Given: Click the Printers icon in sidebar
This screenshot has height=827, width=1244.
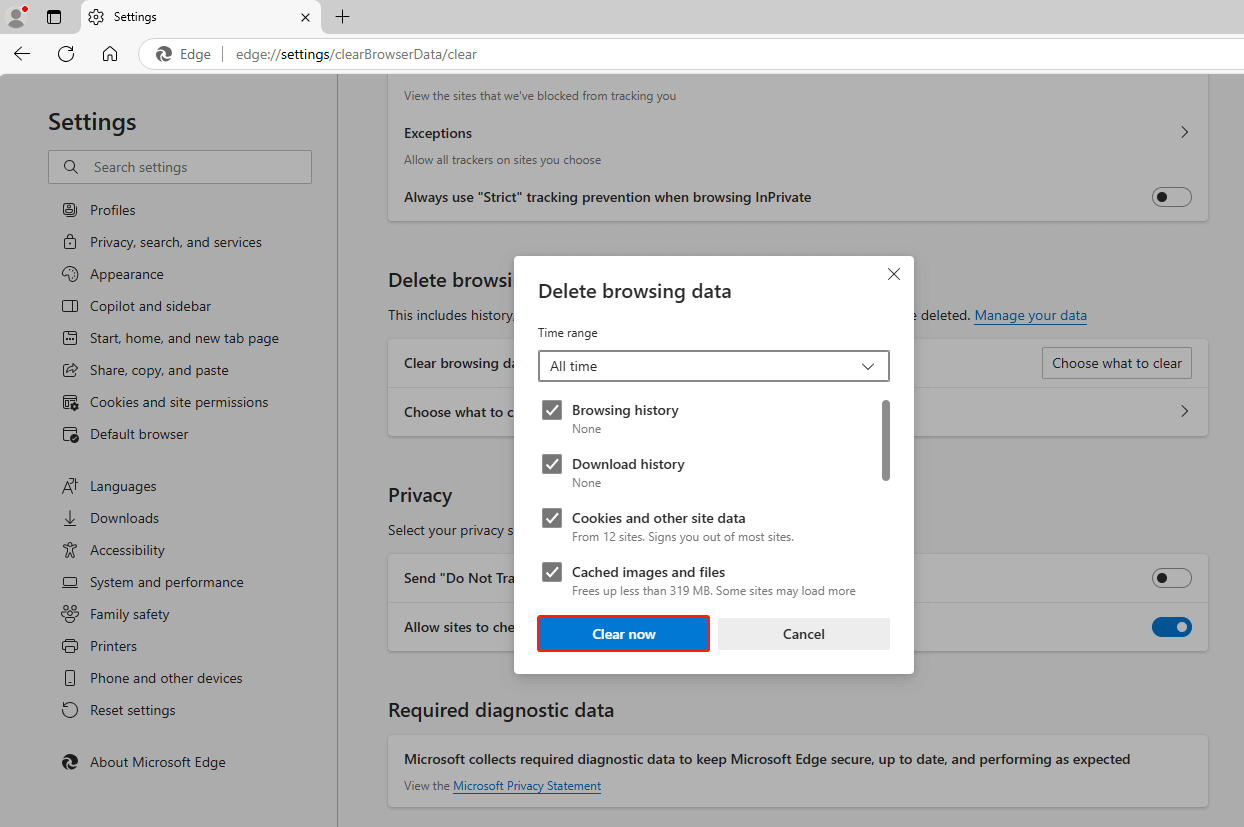Looking at the screenshot, I should (x=70, y=646).
